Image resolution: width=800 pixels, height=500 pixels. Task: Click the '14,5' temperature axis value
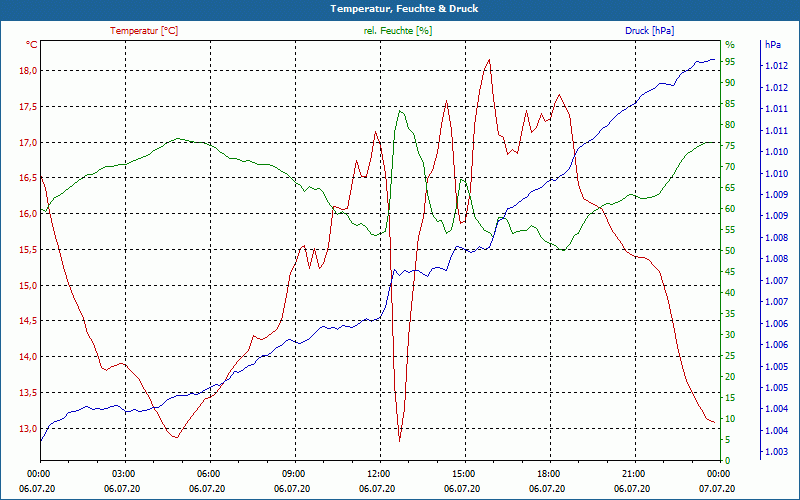pos(29,321)
